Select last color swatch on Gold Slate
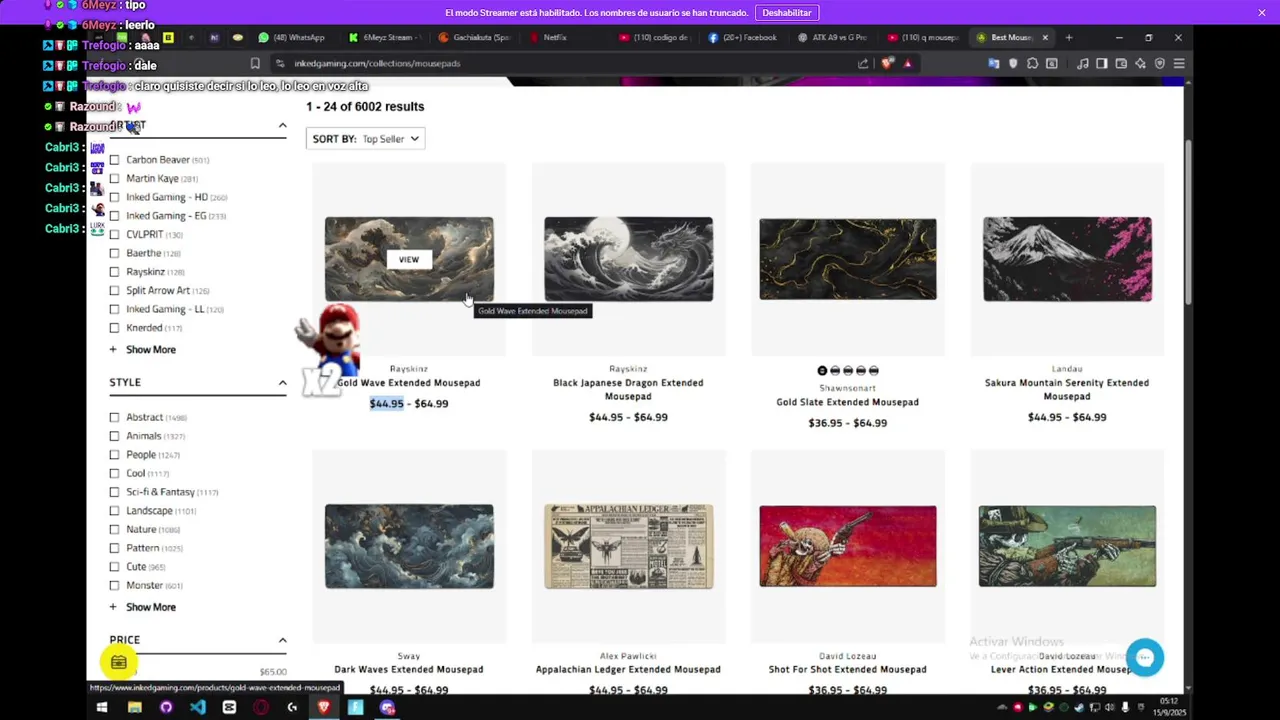1280x720 pixels. point(873,370)
